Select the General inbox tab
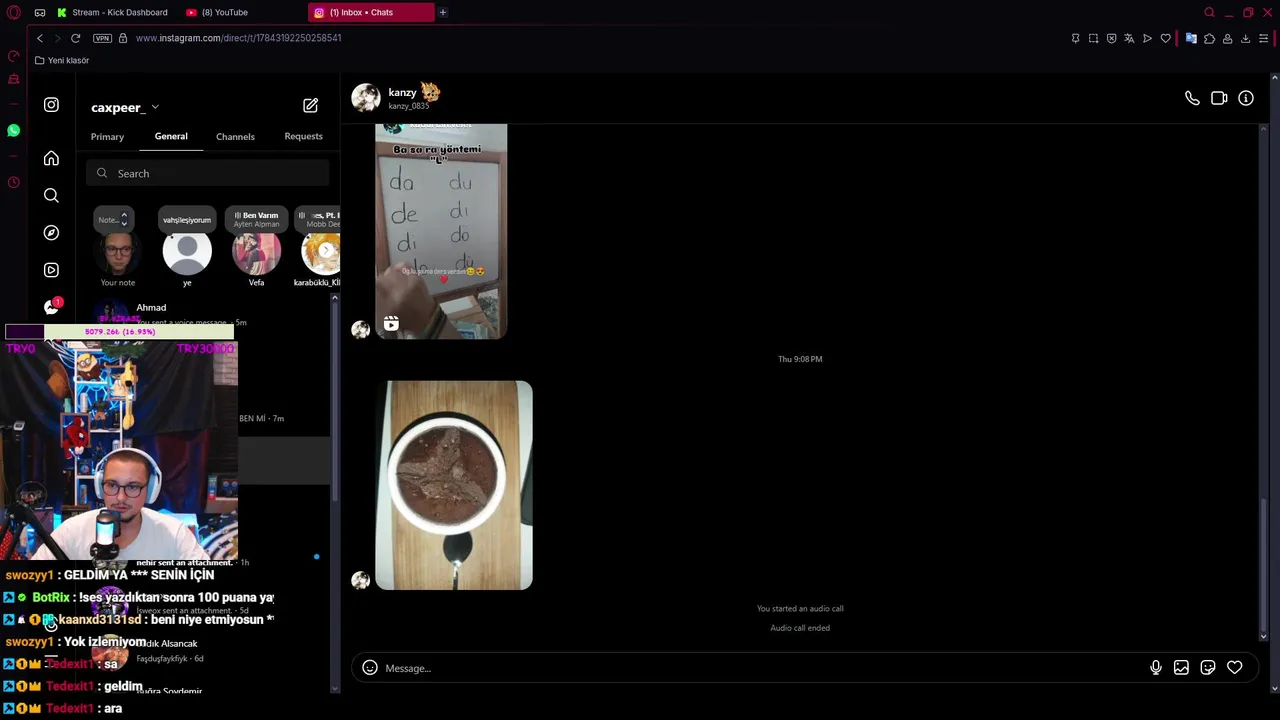 click(x=171, y=136)
